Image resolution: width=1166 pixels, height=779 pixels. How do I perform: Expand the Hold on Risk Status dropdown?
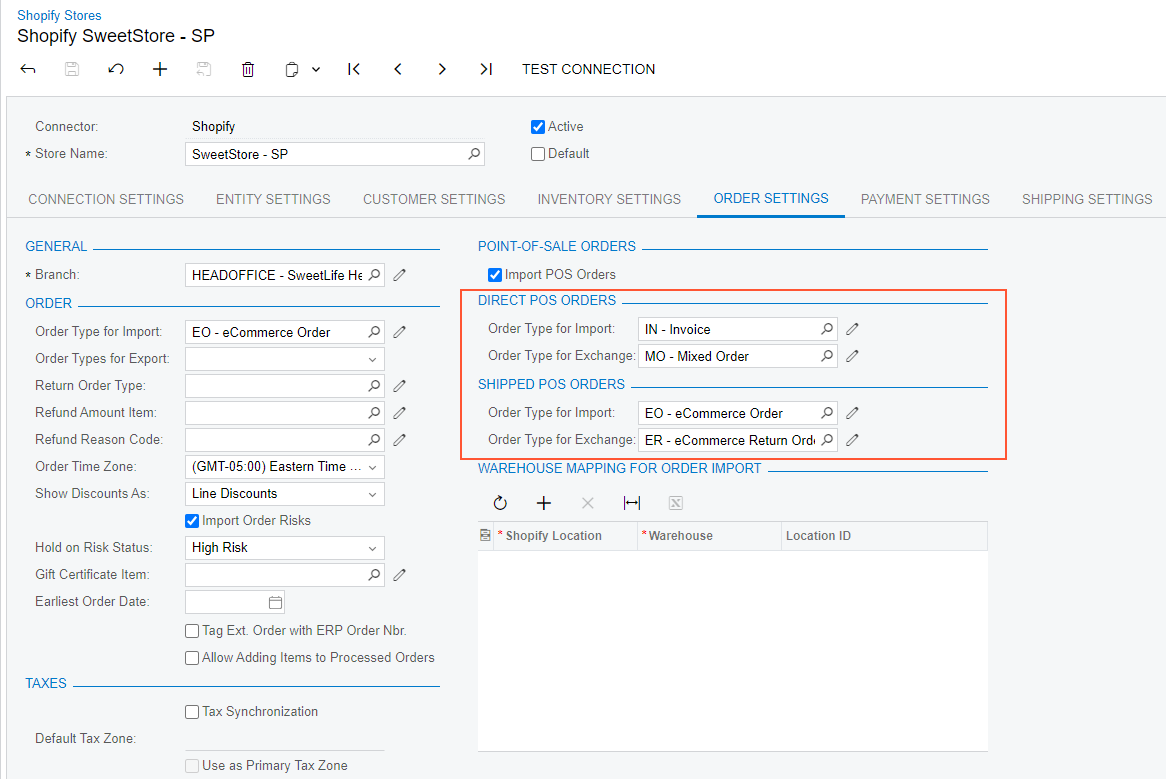pos(372,548)
